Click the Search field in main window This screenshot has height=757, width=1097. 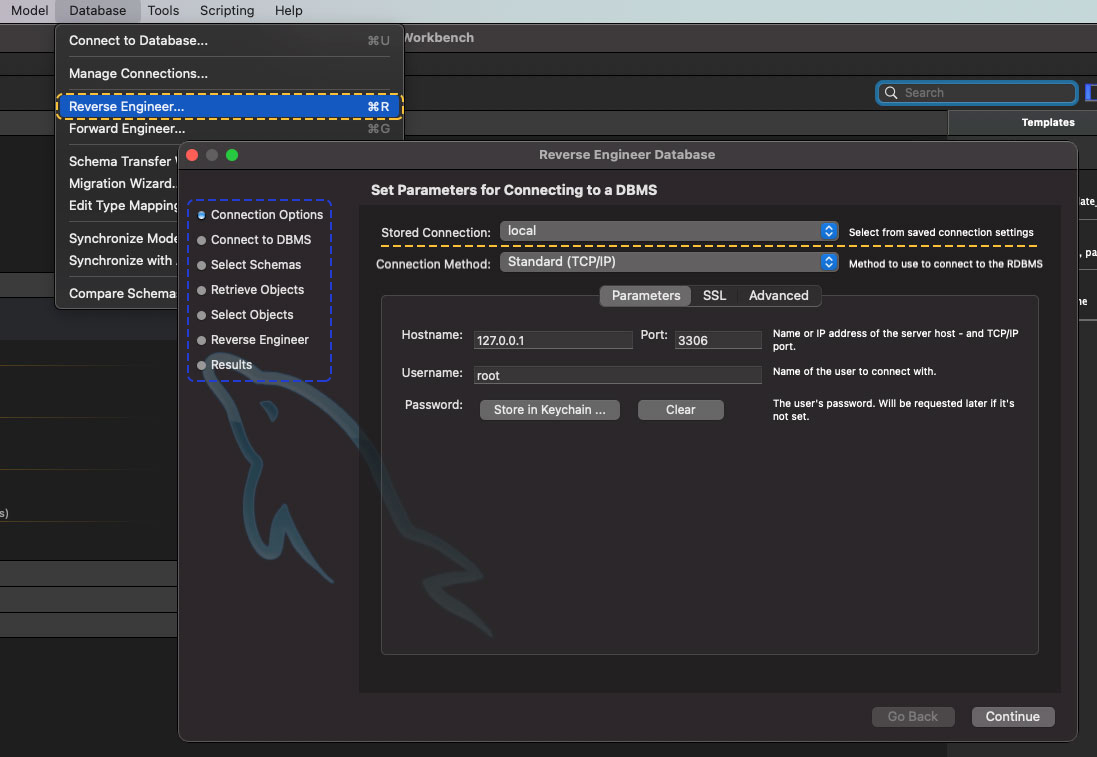coord(977,93)
